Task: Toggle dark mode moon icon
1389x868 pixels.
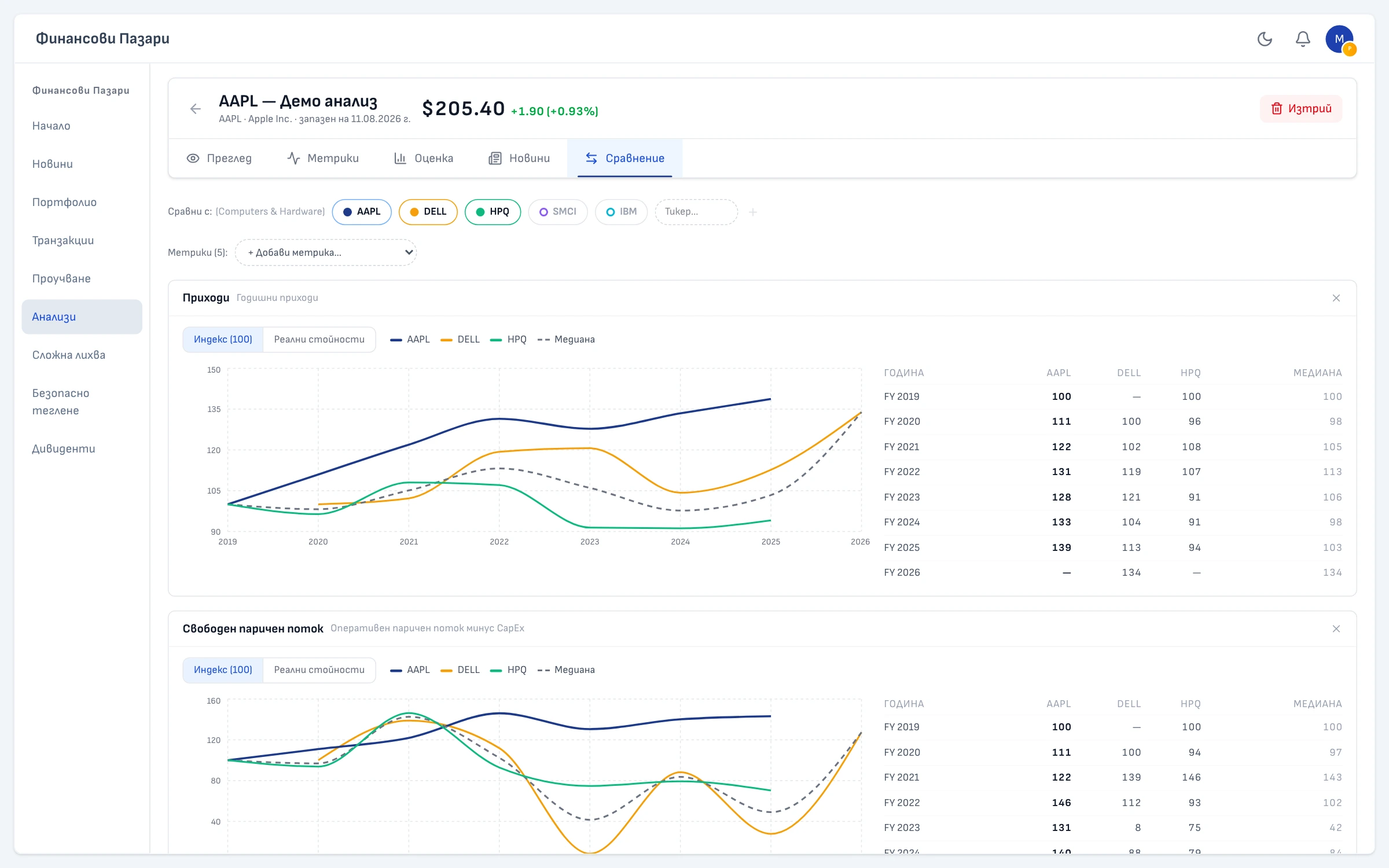Action: [1265, 39]
